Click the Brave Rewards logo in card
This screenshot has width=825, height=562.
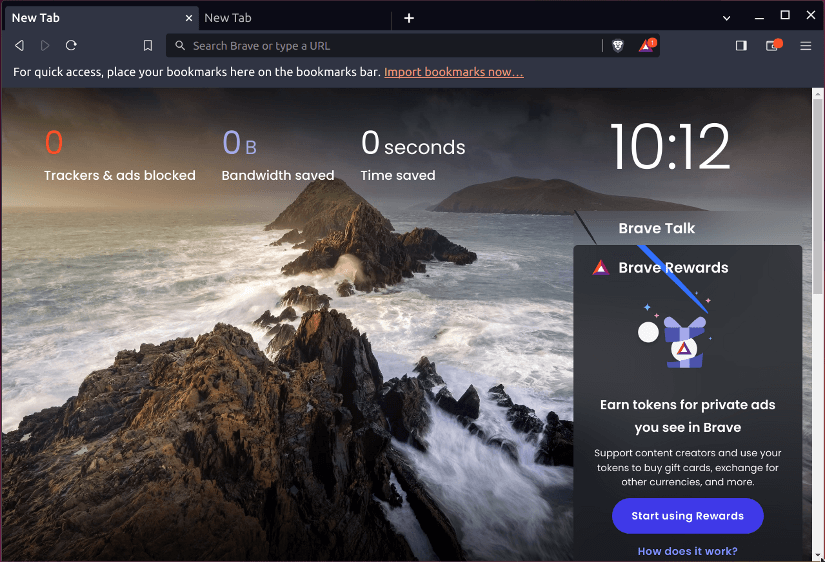tap(601, 267)
